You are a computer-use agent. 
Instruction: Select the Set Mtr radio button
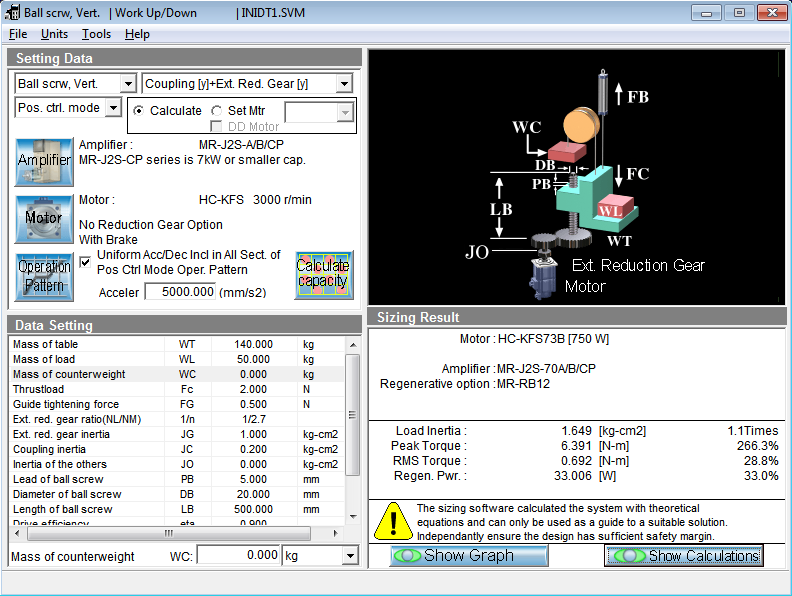click(x=216, y=111)
